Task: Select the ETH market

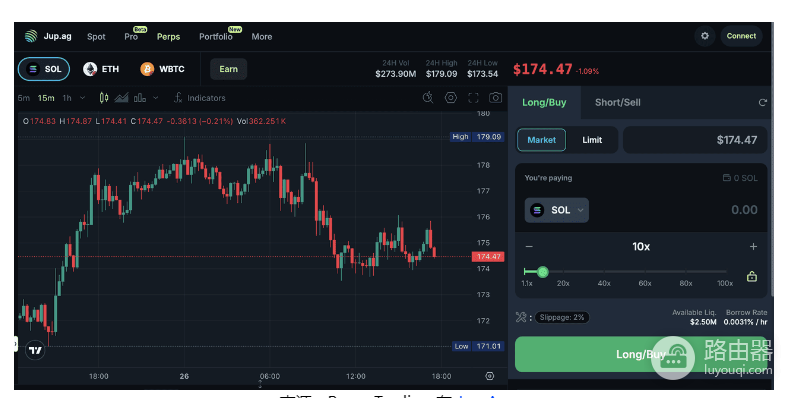Action: (x=101, y=69)
